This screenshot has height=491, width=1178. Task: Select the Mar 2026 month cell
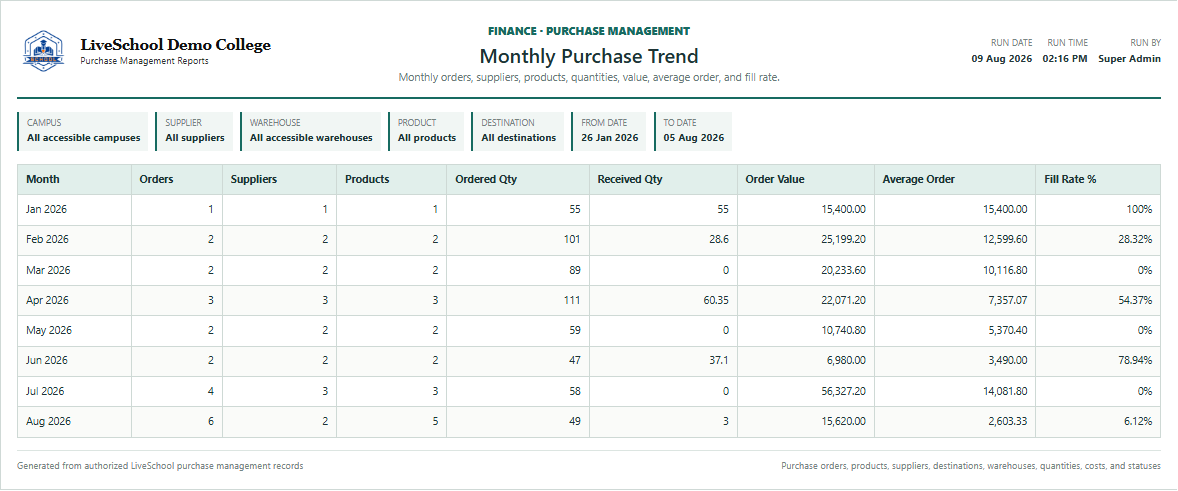[x=74, y=270]
